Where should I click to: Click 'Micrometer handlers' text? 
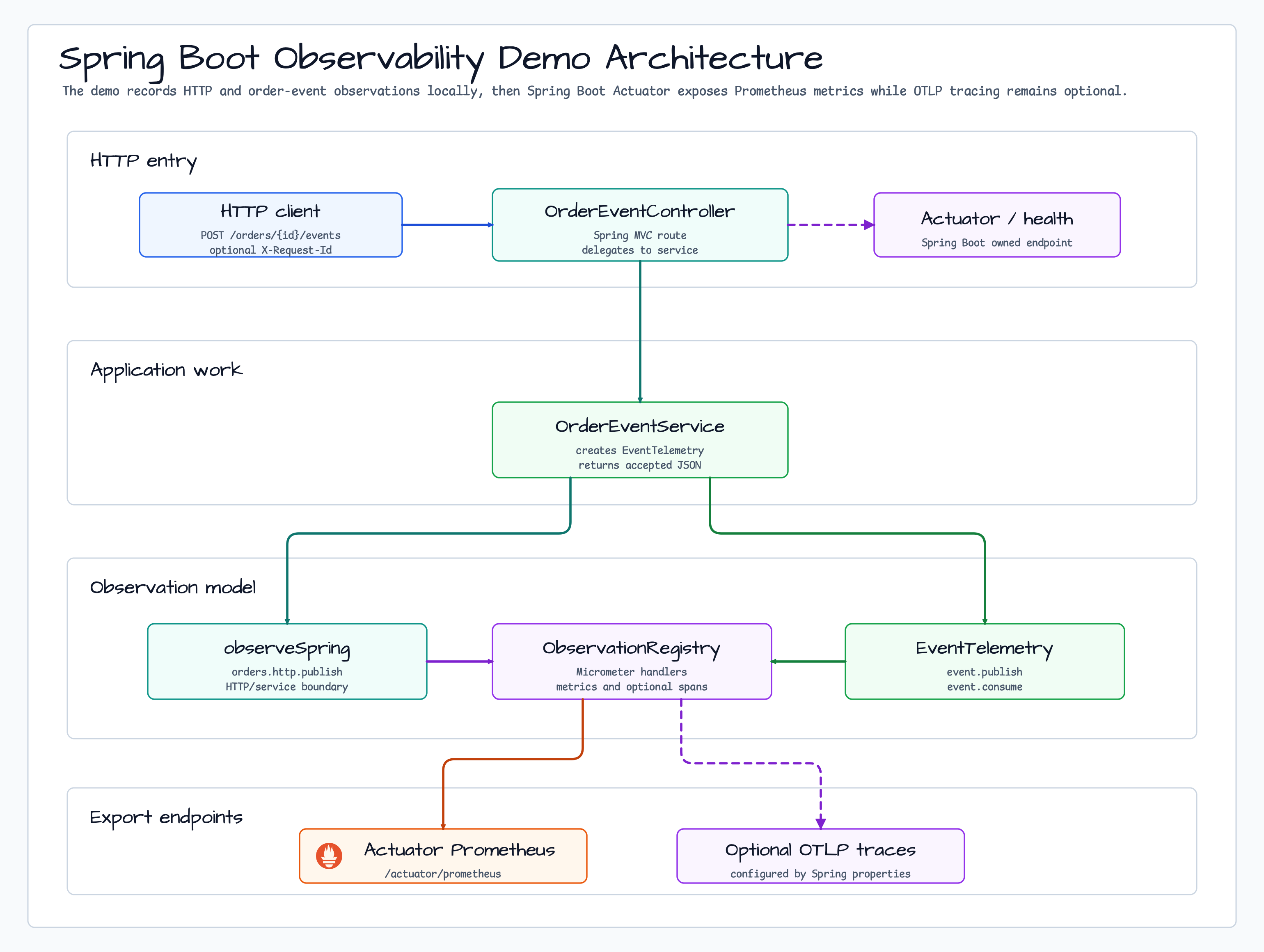pyautogui.click(x=632, y=672)
